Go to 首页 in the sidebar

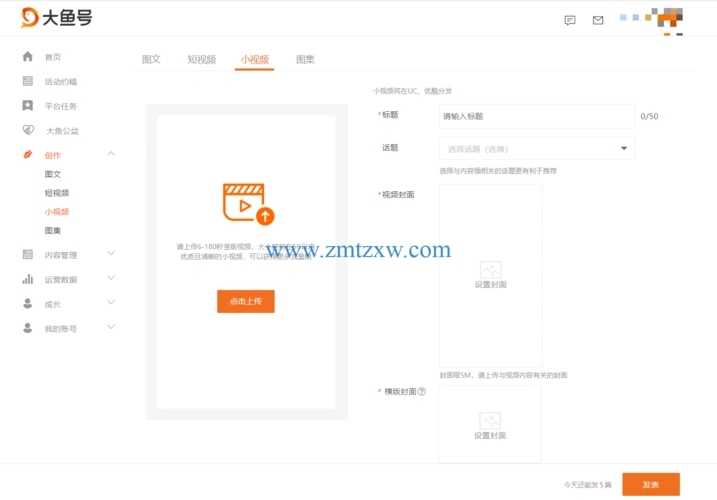(x=53, y=57)
